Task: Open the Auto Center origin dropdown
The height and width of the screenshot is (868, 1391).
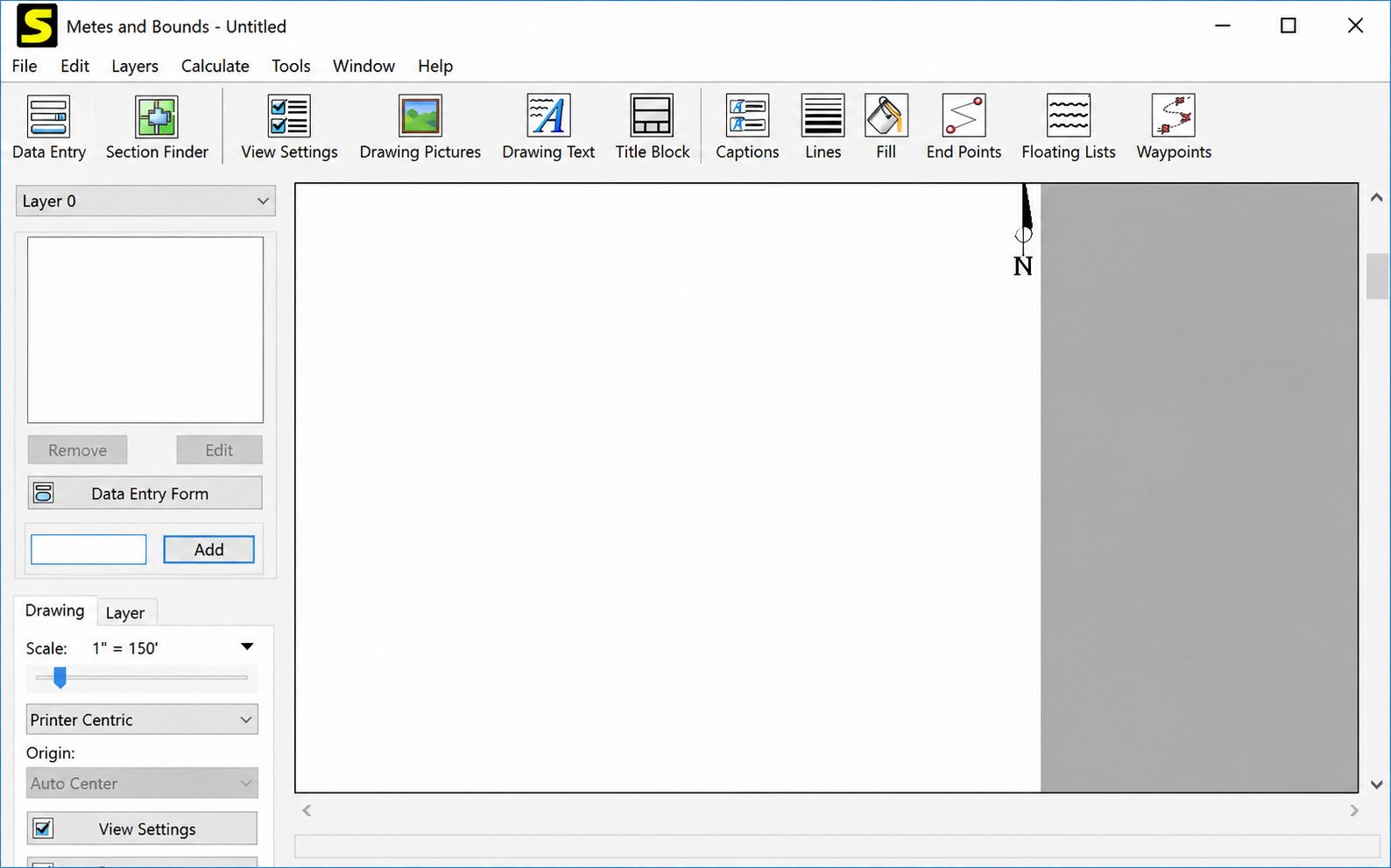Action: (142, 783)
